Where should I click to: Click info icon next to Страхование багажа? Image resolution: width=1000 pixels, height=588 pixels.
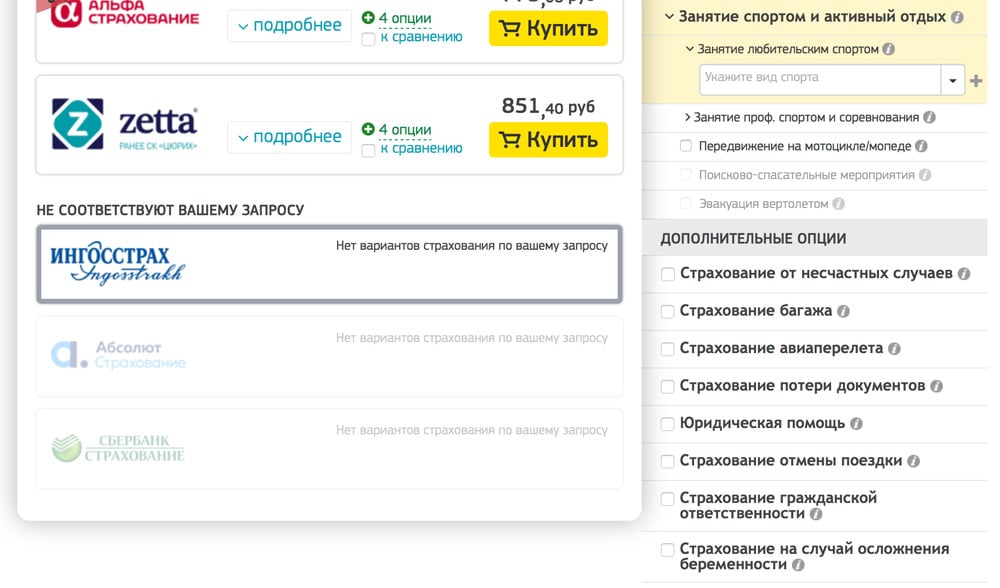click(843, 312)
